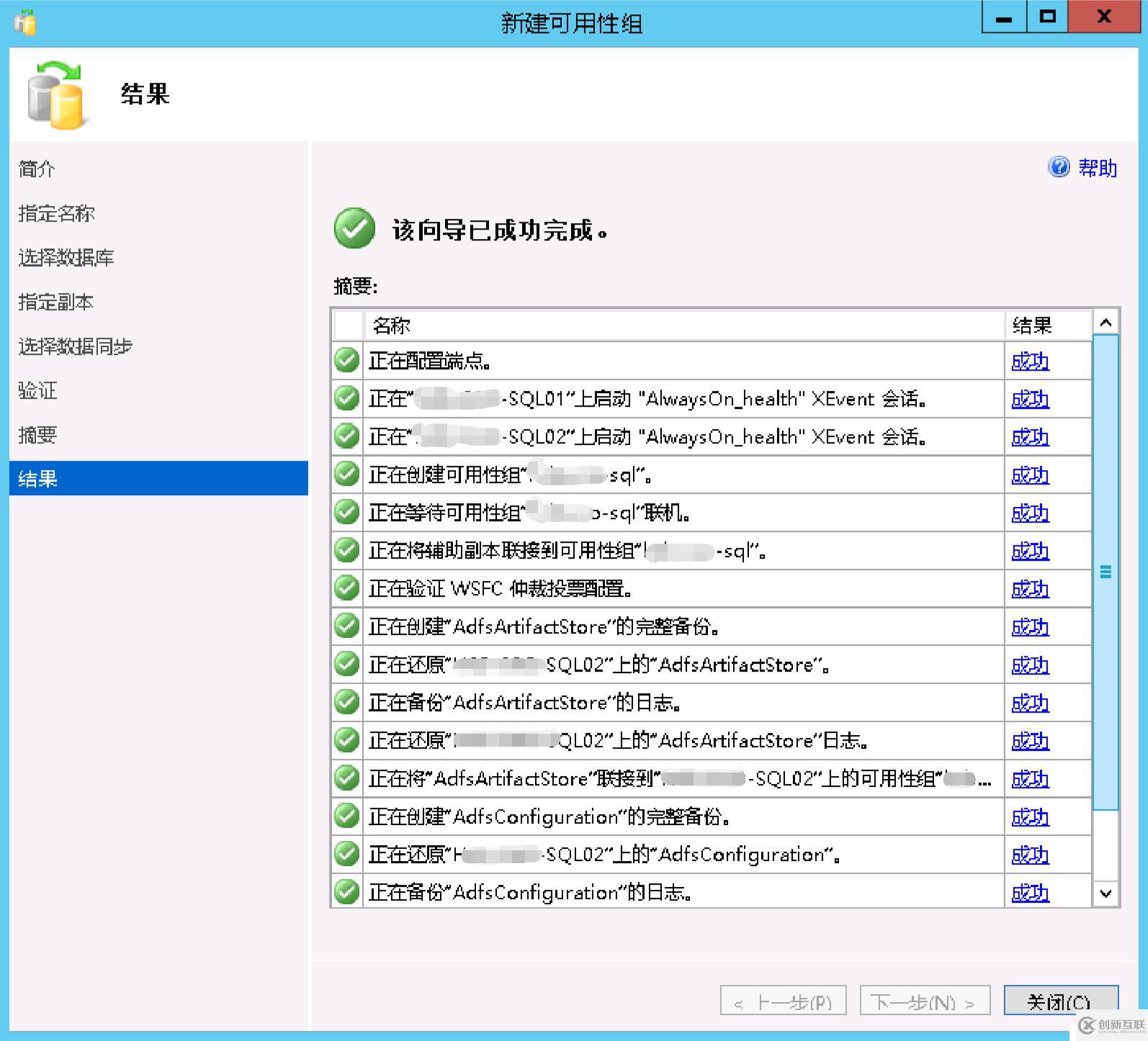
Task: Click the check icon beside 正在等待可用性组 联机
Action: [x=347, y=513]
